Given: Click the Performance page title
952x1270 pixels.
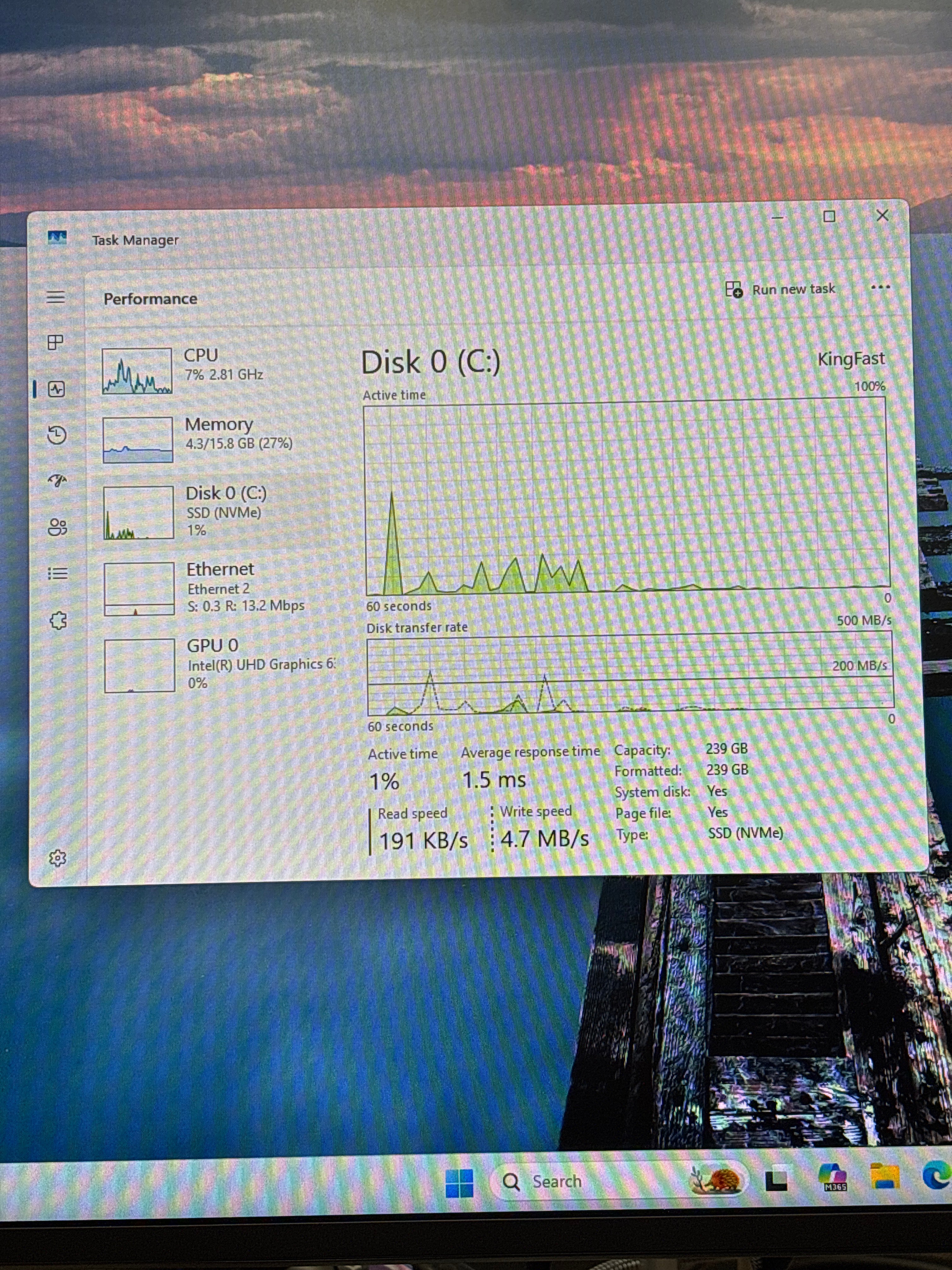Looking at the screenshot, I should 150,299.
